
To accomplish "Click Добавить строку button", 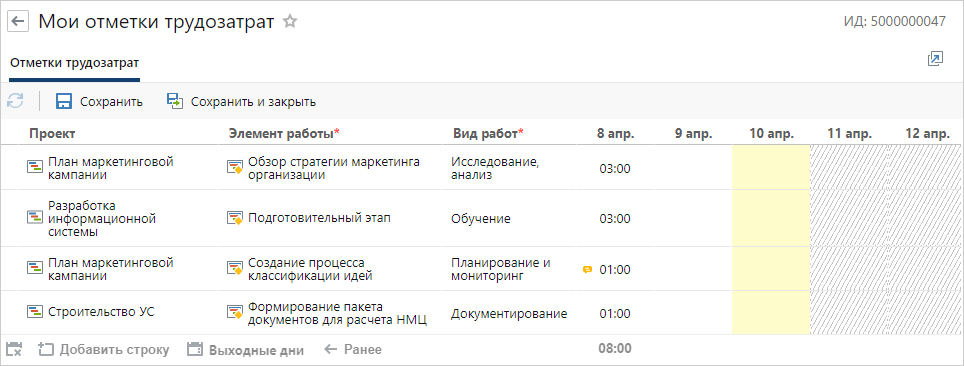I will 103,350.
